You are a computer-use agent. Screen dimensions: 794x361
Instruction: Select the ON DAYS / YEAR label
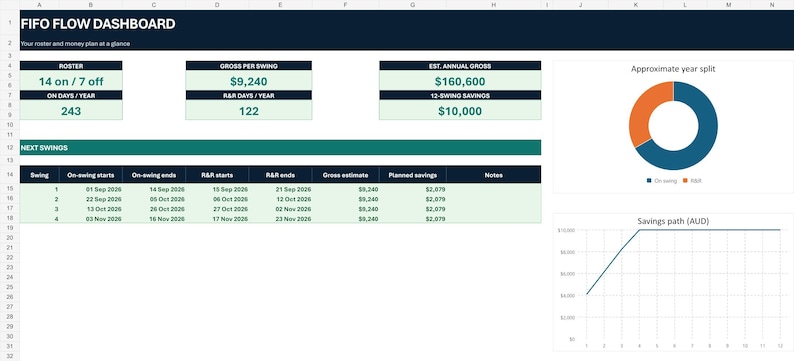tap(71, 96)
